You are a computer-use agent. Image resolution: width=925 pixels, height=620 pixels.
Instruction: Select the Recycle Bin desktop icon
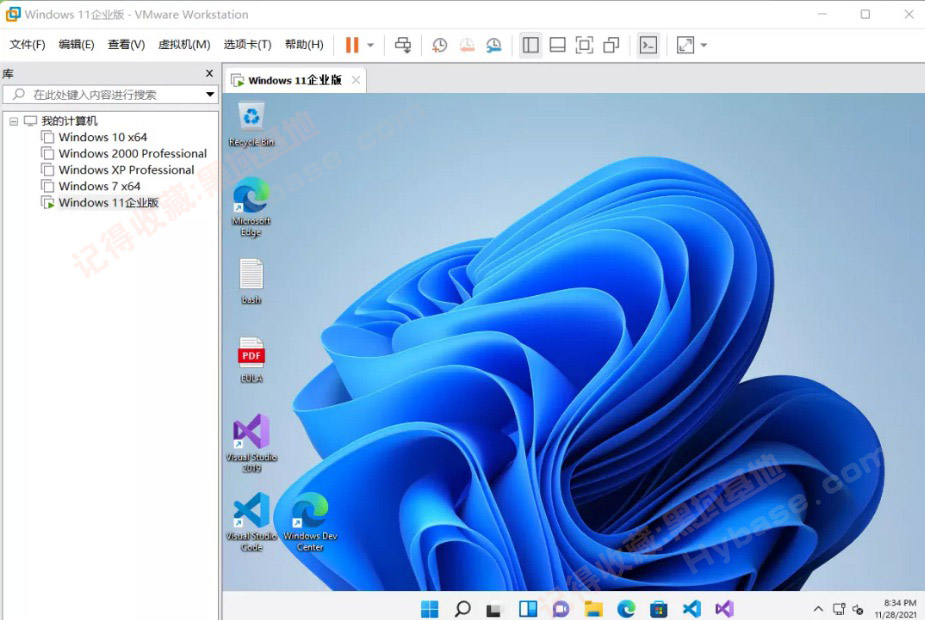coord(251,124)
